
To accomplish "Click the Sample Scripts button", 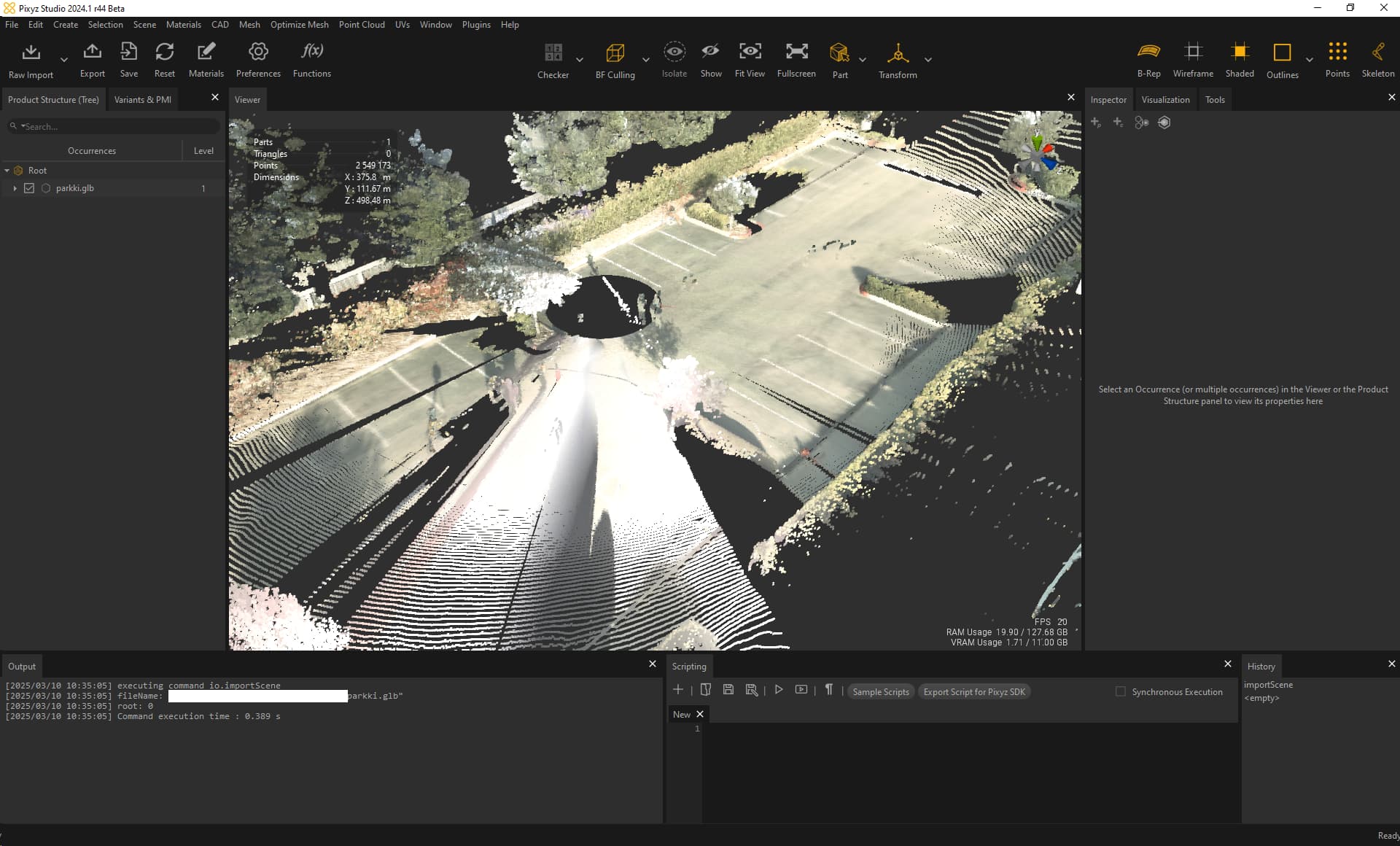I will tap(880, 691).
